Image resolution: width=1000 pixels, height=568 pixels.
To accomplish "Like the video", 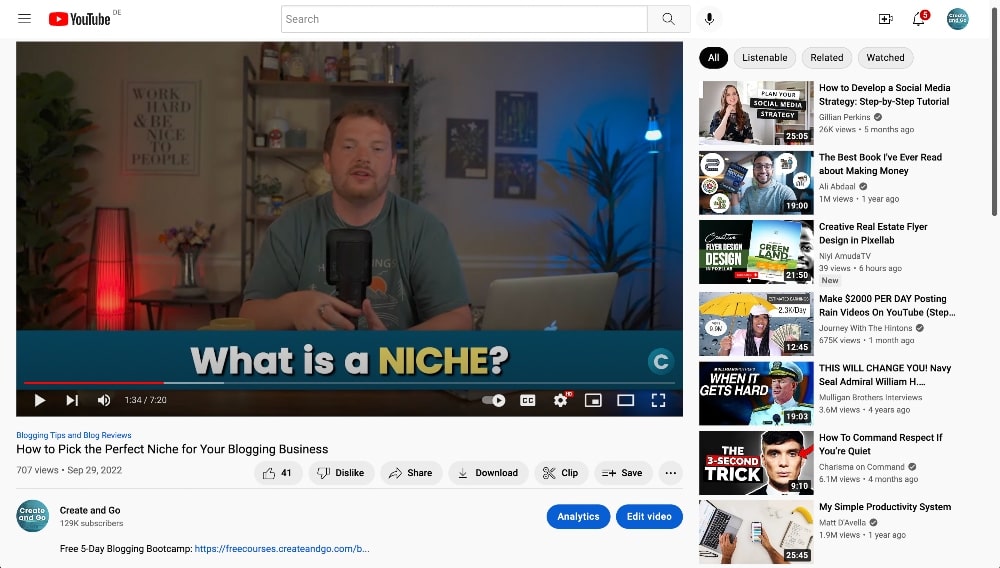I will tap(277, 473).
